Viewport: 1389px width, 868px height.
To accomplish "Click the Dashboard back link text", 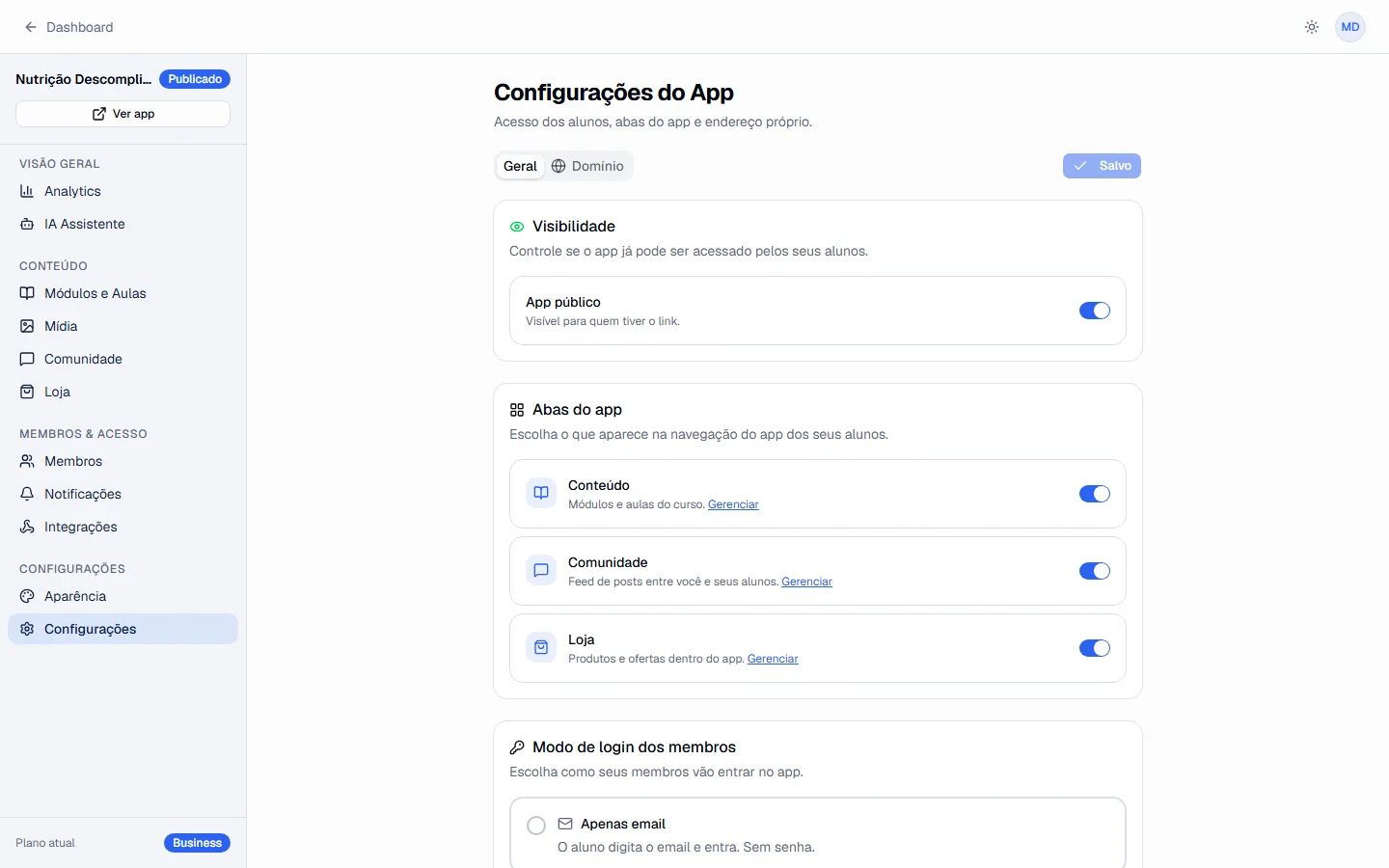I will click(79, 27).
